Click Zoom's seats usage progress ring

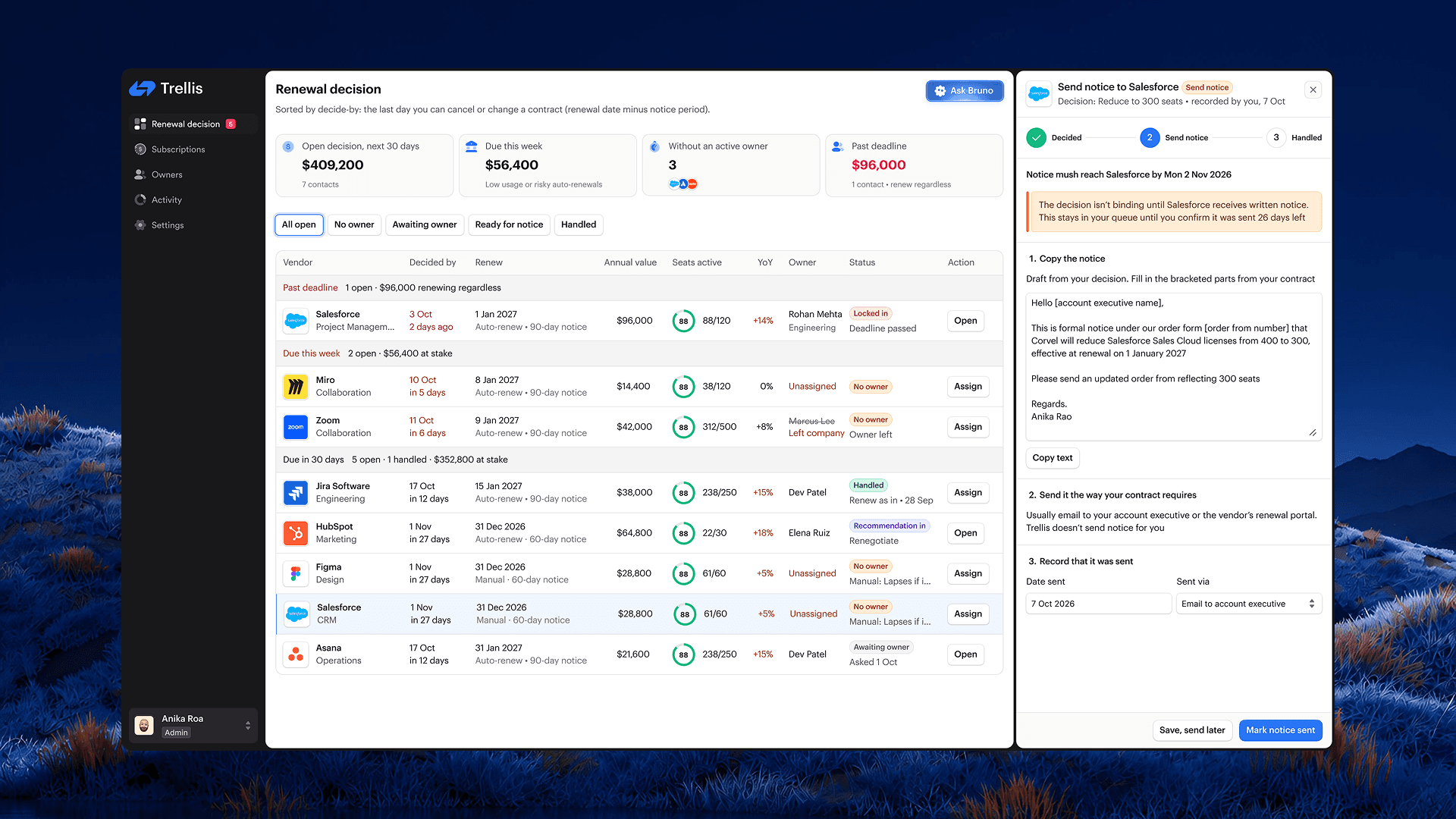pyautogui.click(x=683, y=427)
